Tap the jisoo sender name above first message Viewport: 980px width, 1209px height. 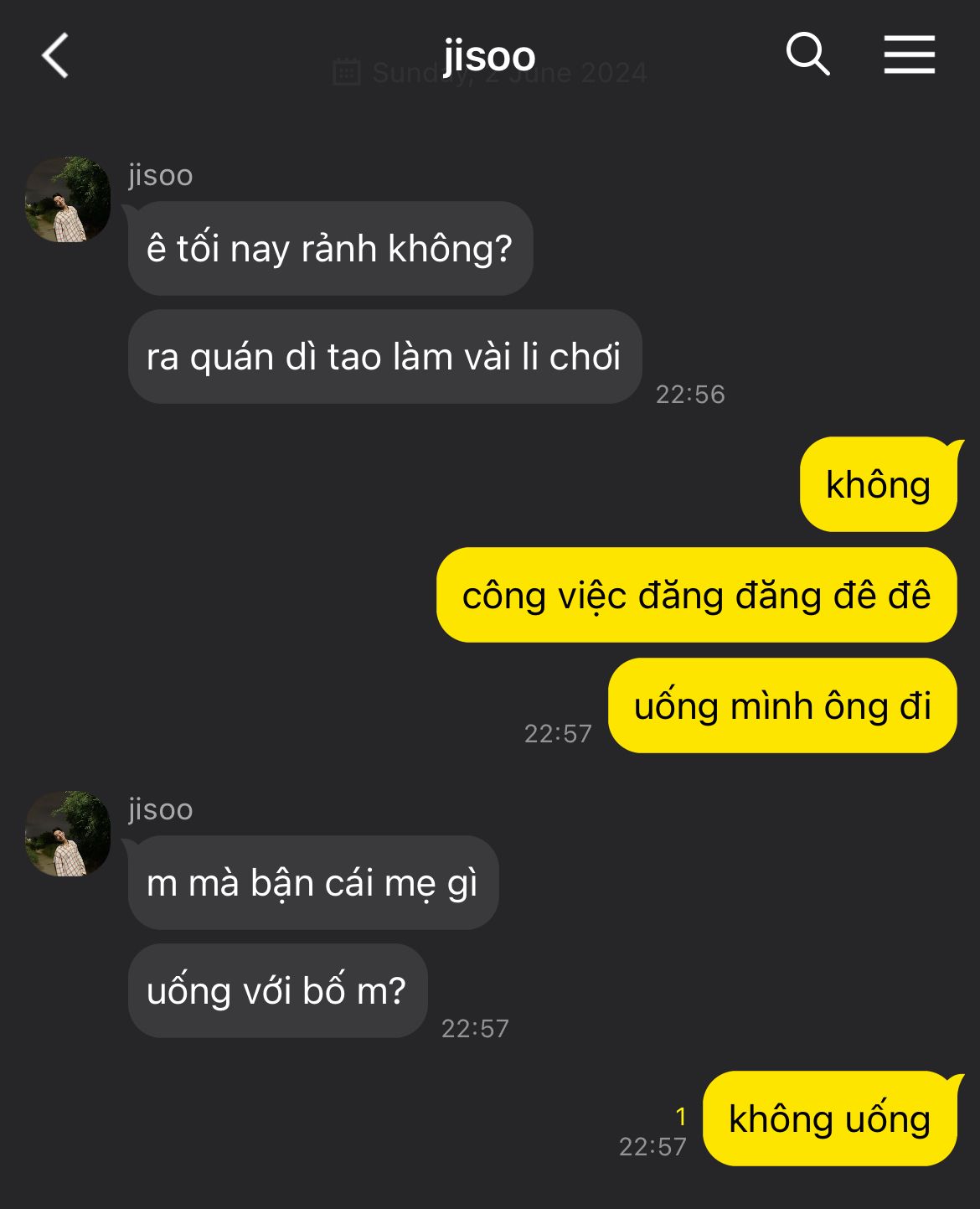tap(161, 175)
